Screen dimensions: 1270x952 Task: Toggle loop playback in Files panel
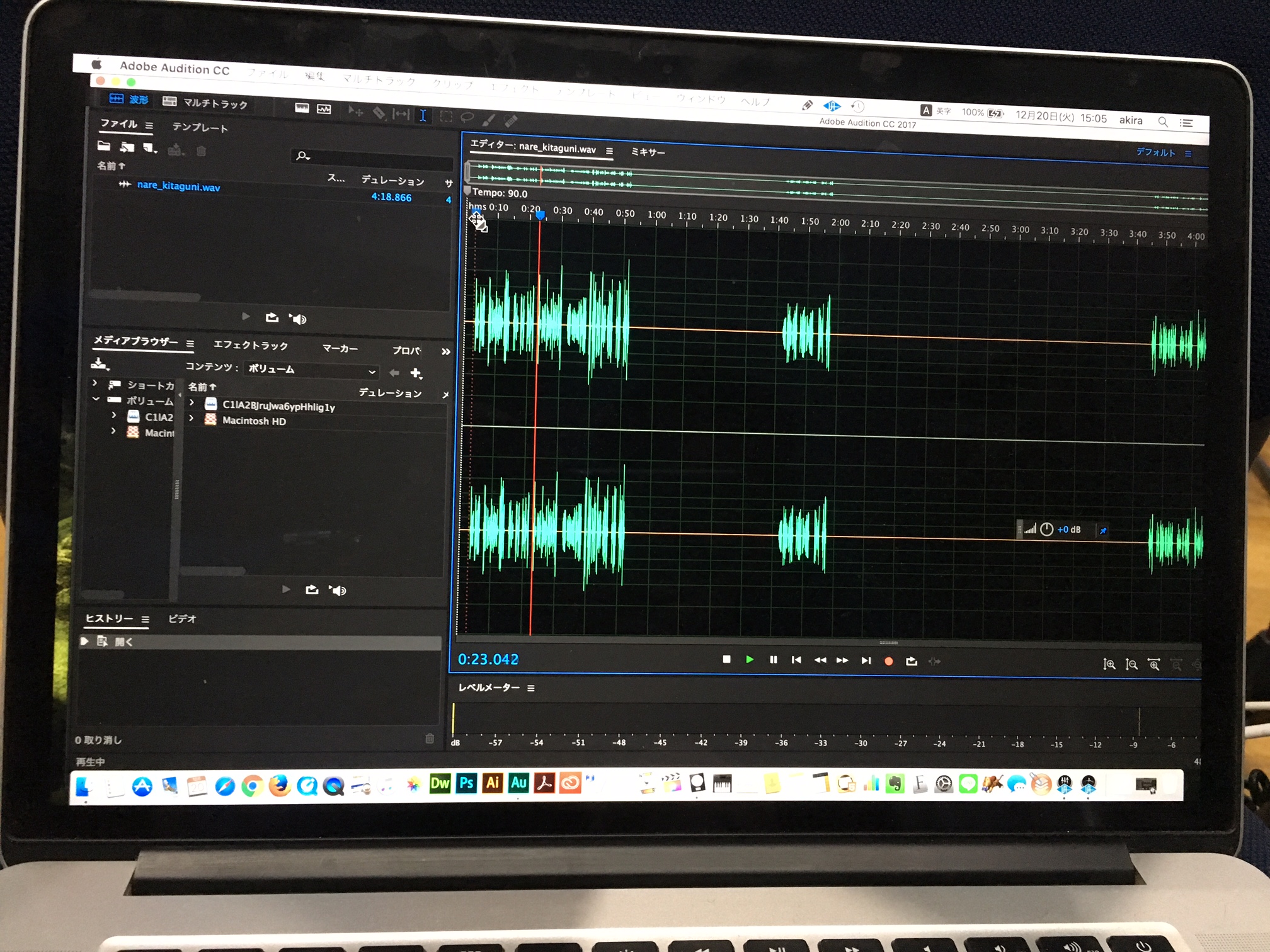click(x=272, y=317)
